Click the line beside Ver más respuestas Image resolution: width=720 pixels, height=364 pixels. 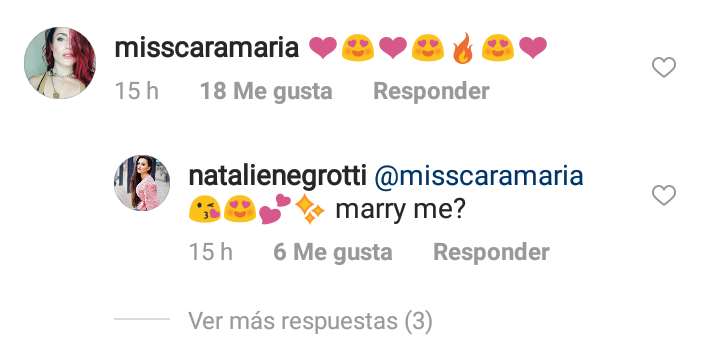tap(142, 319)
